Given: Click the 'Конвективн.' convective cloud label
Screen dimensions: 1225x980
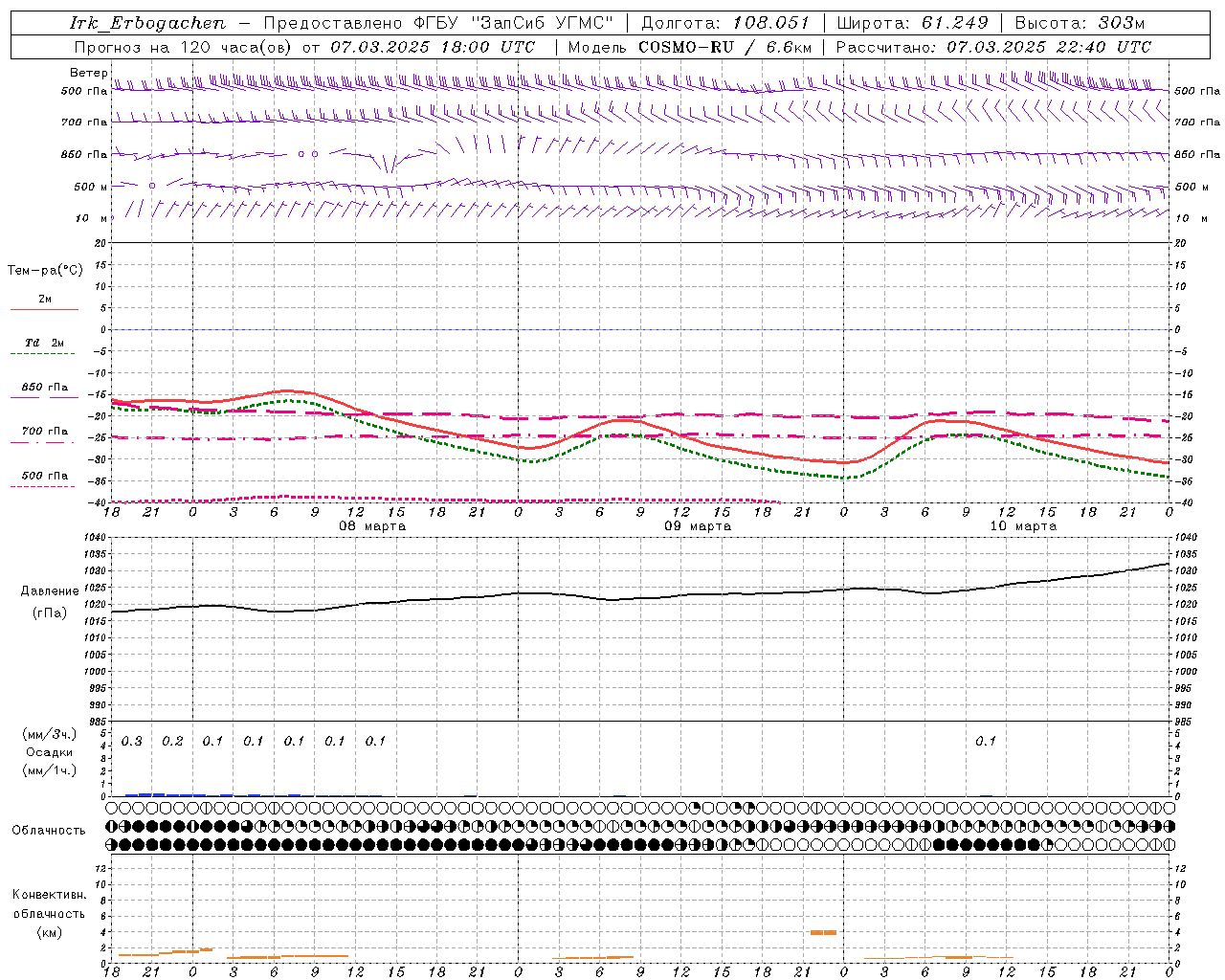Looking at the screenshot, I should pyautogui.click(x=50, y=895).
